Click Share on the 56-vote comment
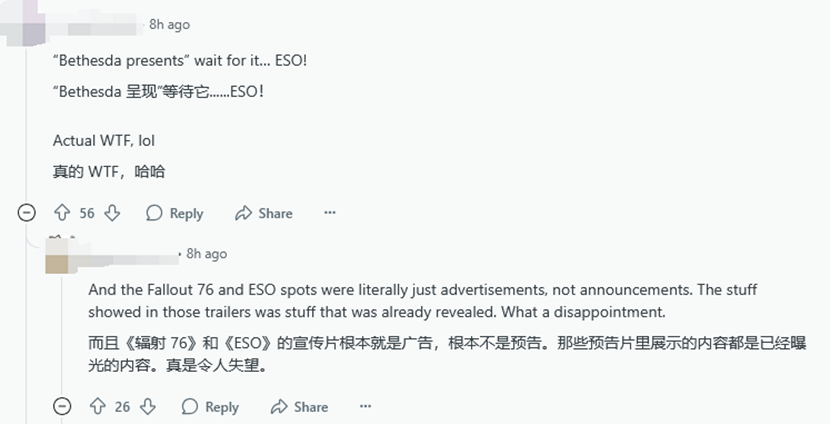This screenshot has height=424, width=830. 264,213
